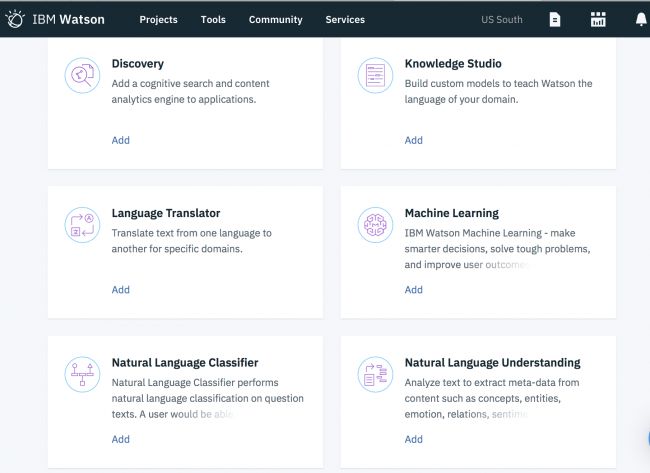Click 'Build custom models' description text
Image resolution: width=650 pixels, height=473 pixels.
(498, 91)
